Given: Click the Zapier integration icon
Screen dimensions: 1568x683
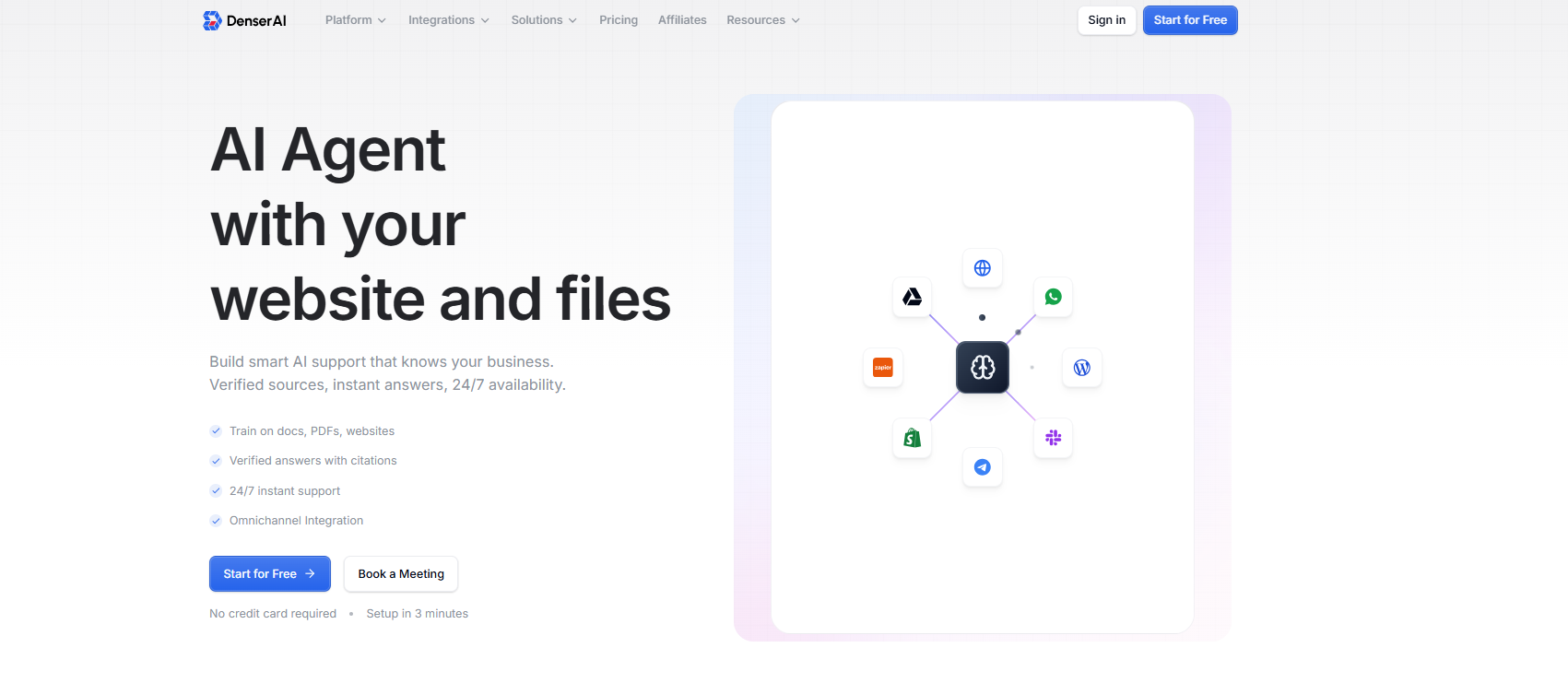Looking at the screenshot, I should [x=883, y=368].
